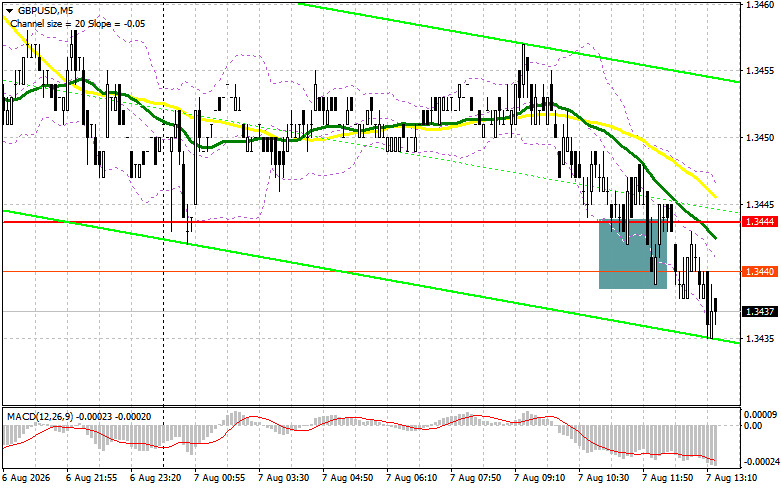The image size is (781, 489).
Task: Select the 7 Aug 03:30 time label
Action: (284, 478)
